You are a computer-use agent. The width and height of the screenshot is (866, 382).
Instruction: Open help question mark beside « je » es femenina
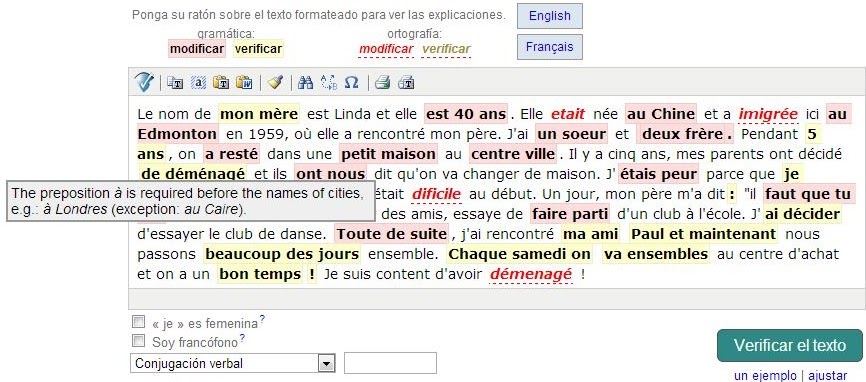point(262,319)
